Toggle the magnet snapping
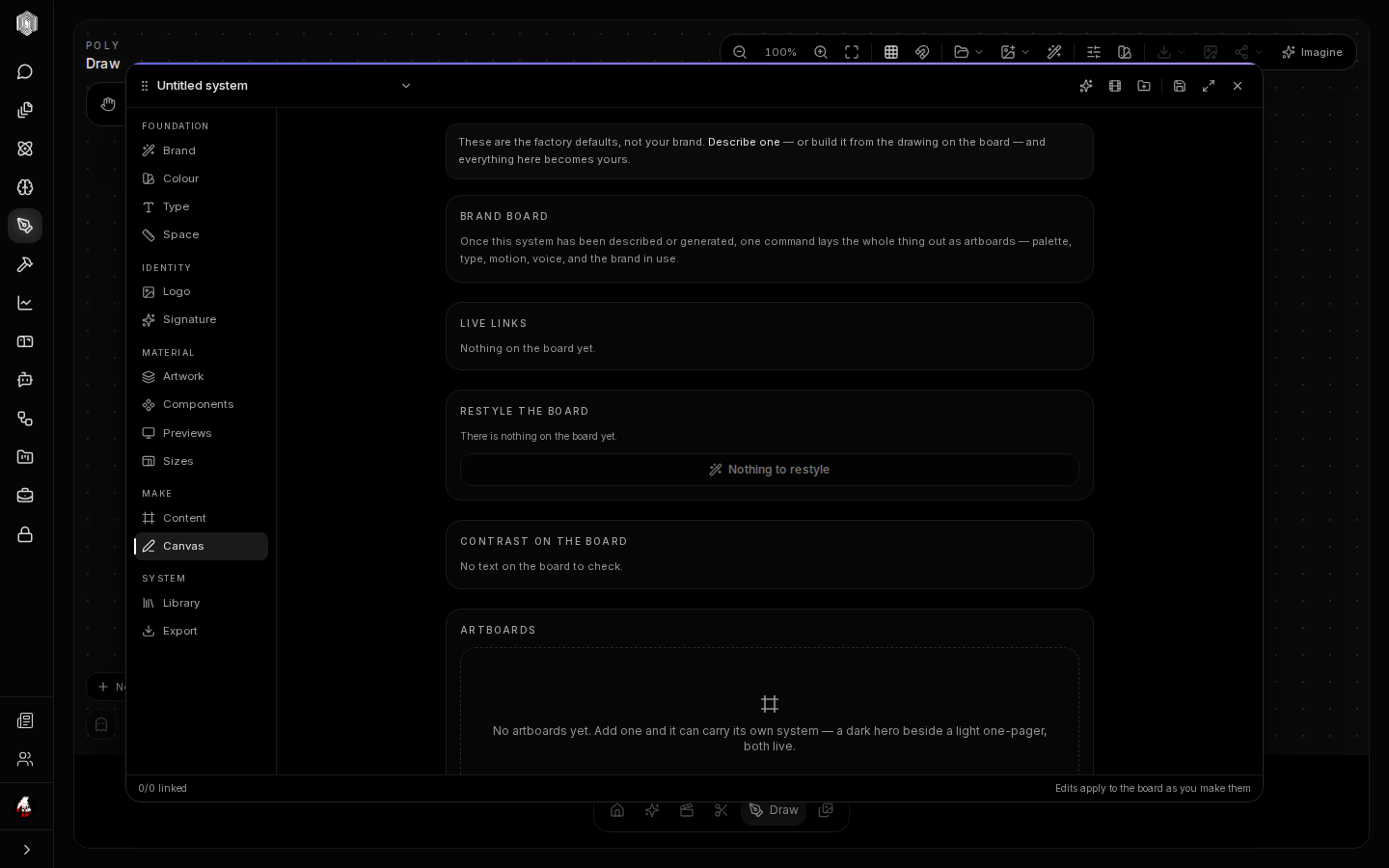This screenshot has height=868, width=1389. [x=922, y=52]
